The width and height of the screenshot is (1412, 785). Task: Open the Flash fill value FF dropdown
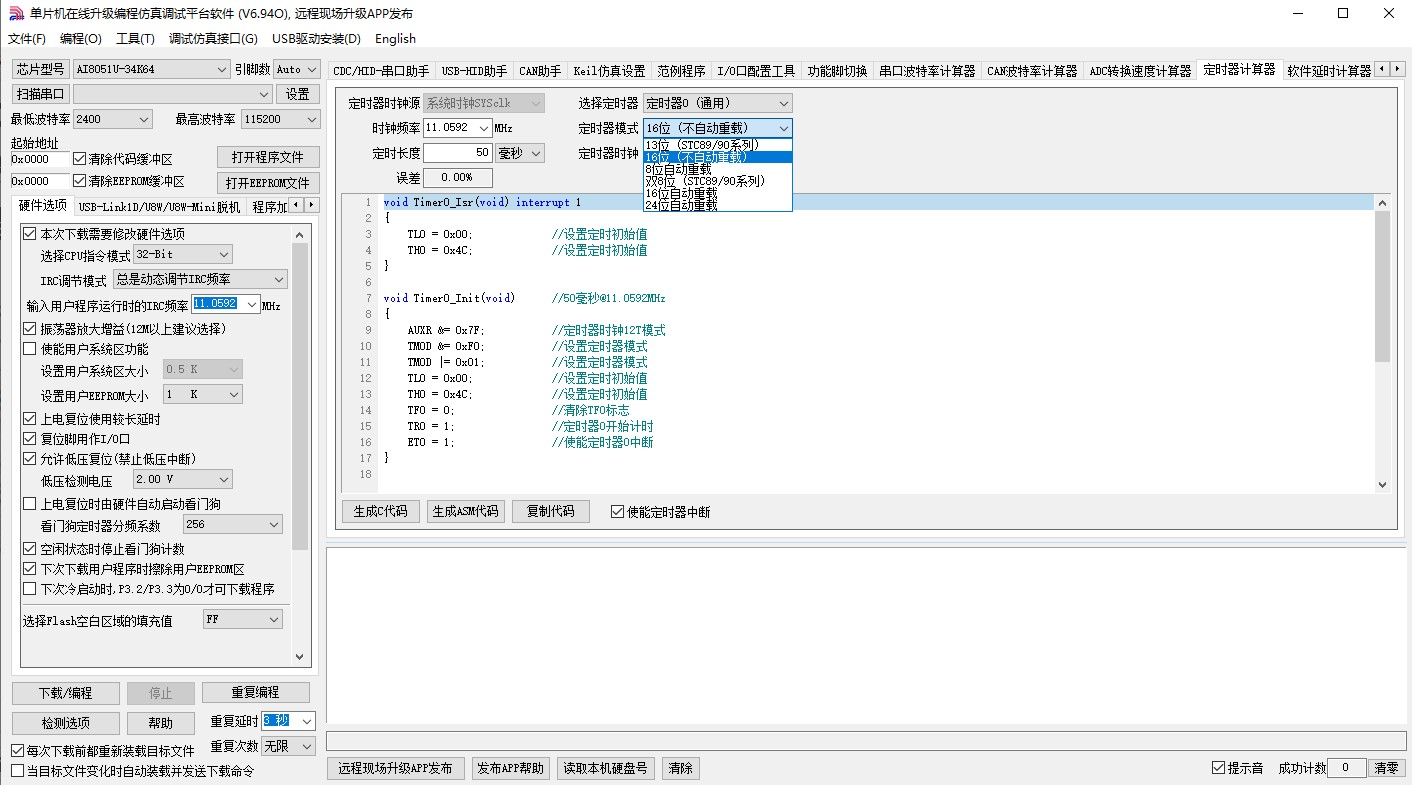click(243, 620)
